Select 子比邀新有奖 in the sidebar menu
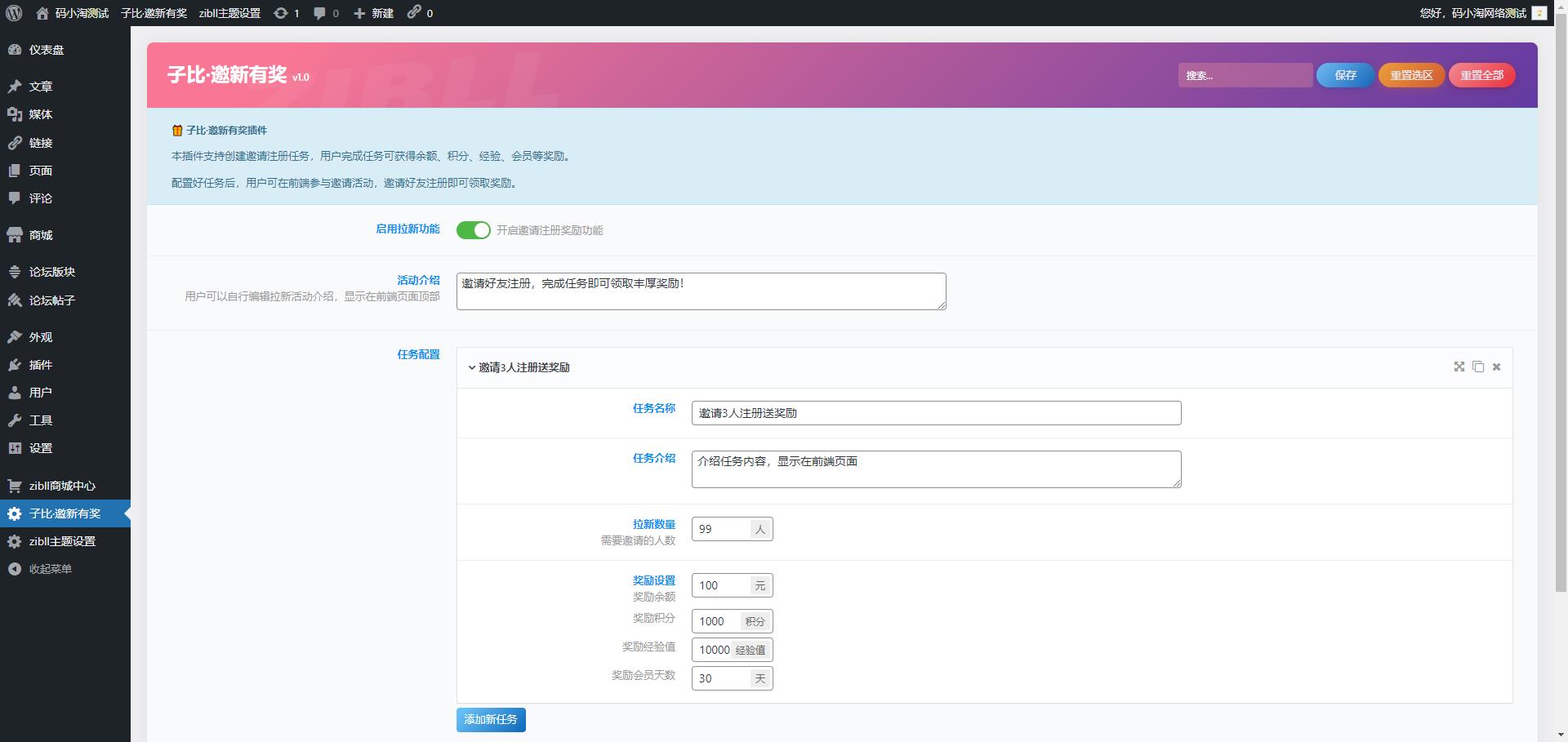Screen dimensions: 1568x742 point(65,513)
